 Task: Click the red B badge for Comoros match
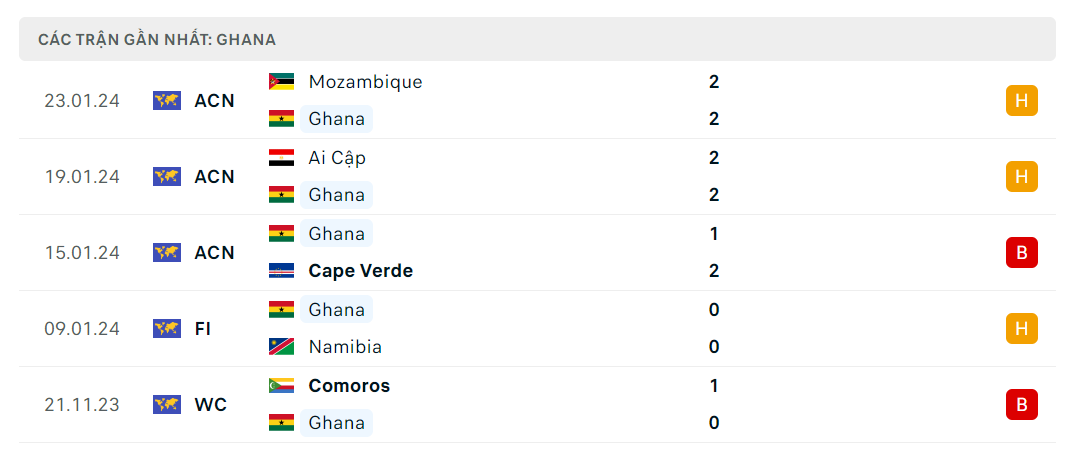pos(1022,405)
